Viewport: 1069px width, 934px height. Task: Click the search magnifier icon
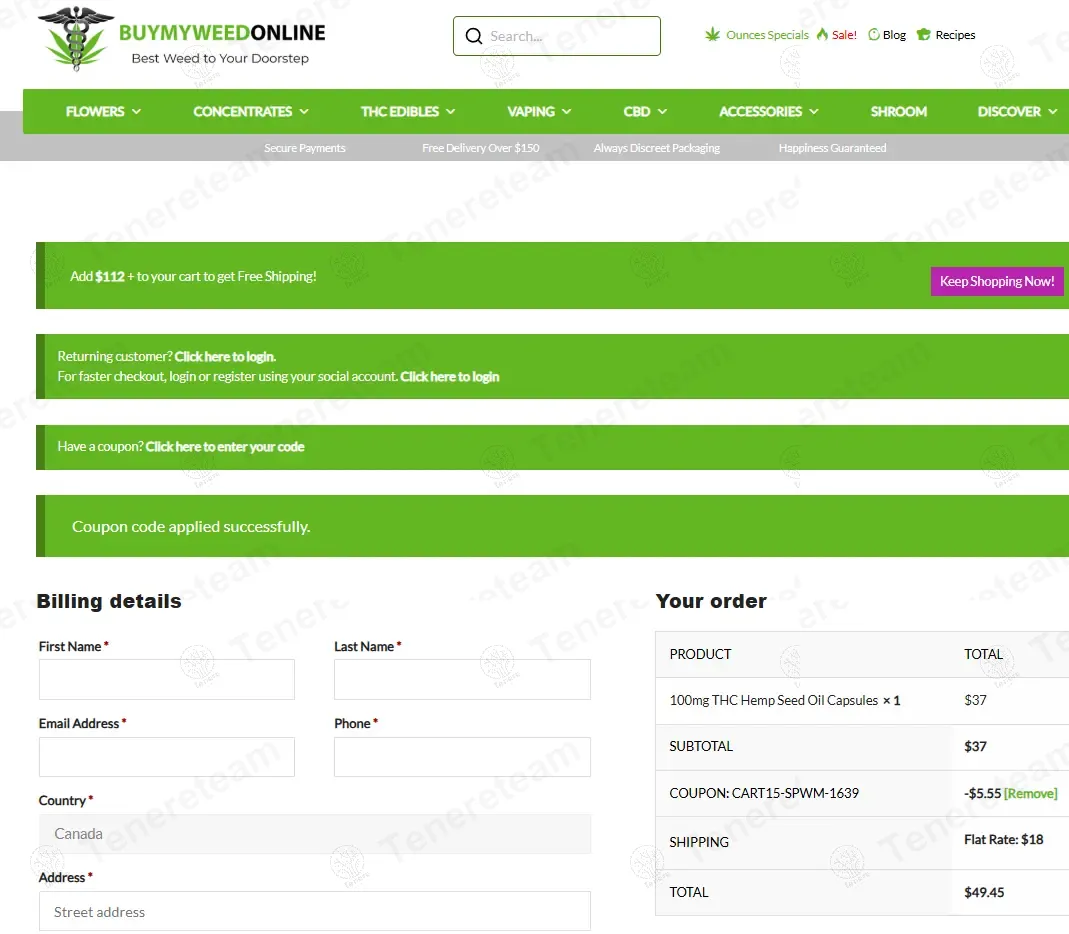(x=473, y=36)
